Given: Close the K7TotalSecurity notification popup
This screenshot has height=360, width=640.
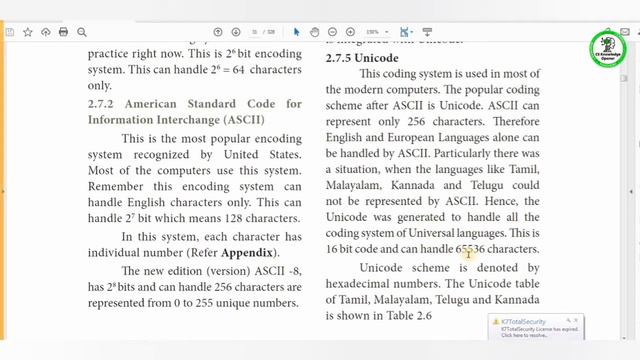Looking at the screenshot, I should pos(576,320).
